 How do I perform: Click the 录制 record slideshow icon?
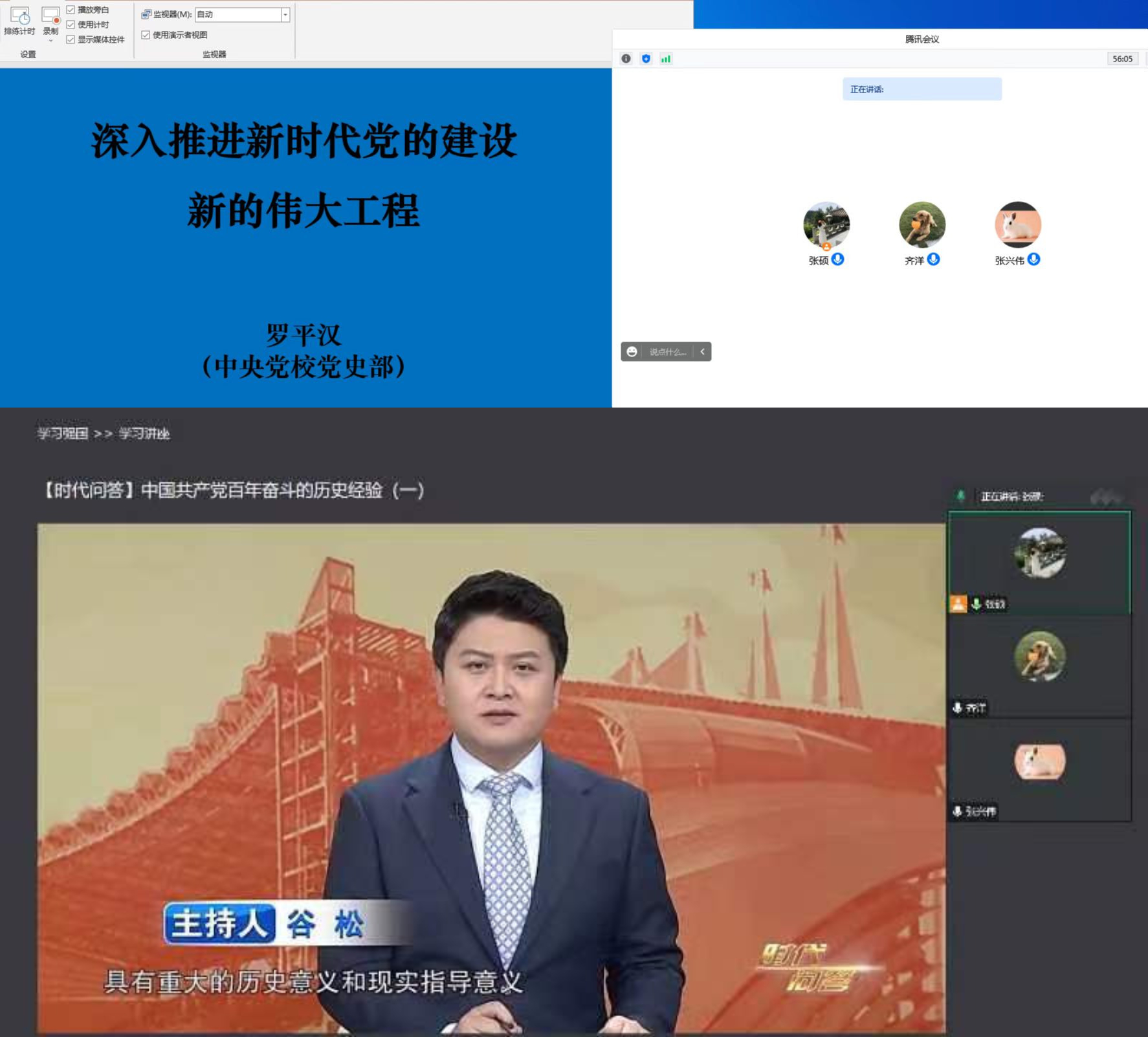50,16
